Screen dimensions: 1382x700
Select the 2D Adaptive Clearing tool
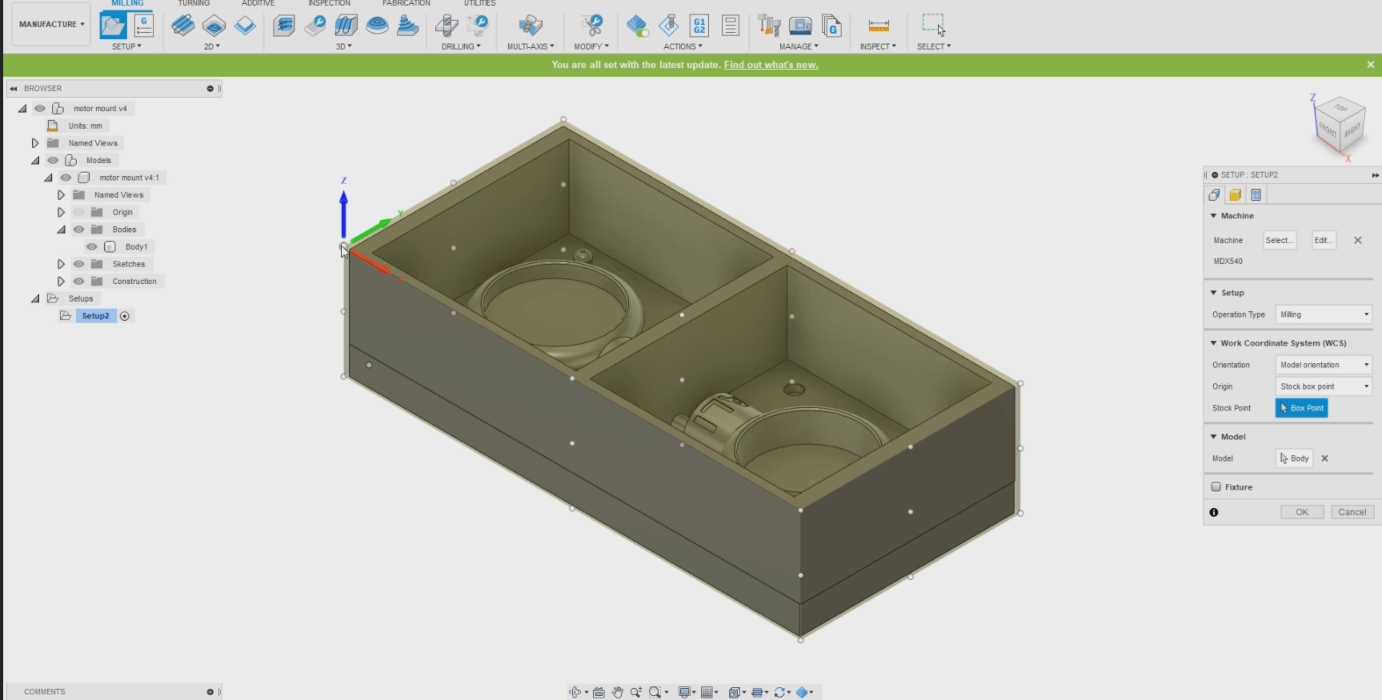click(x=183, y=26)
